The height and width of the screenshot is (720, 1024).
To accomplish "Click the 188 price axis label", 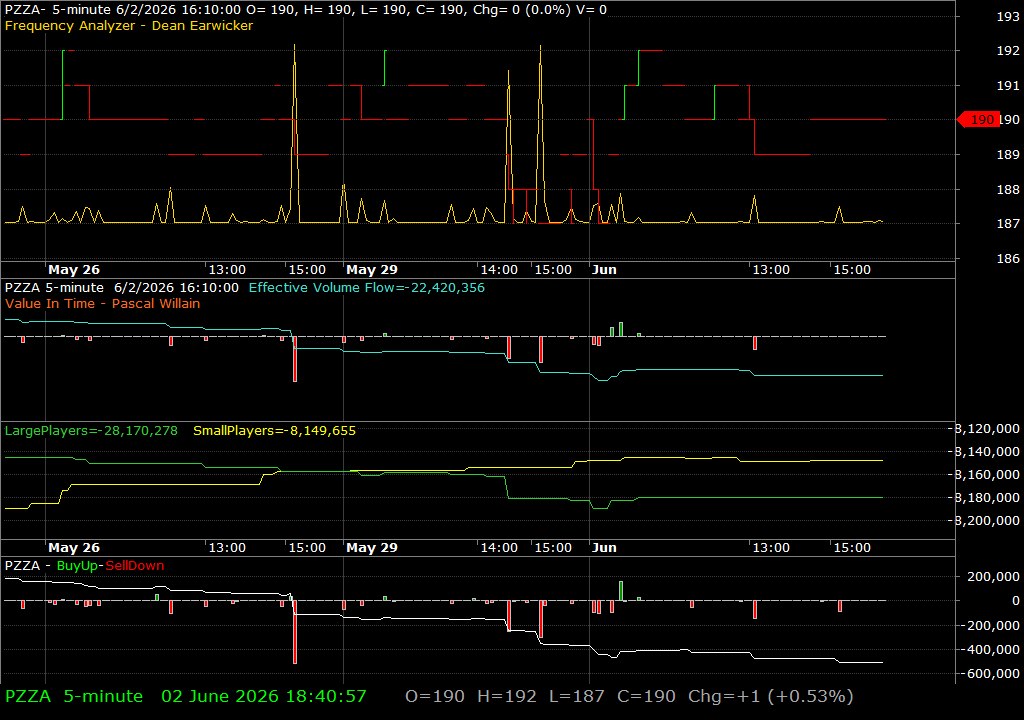I will (x=1008, y=189).
